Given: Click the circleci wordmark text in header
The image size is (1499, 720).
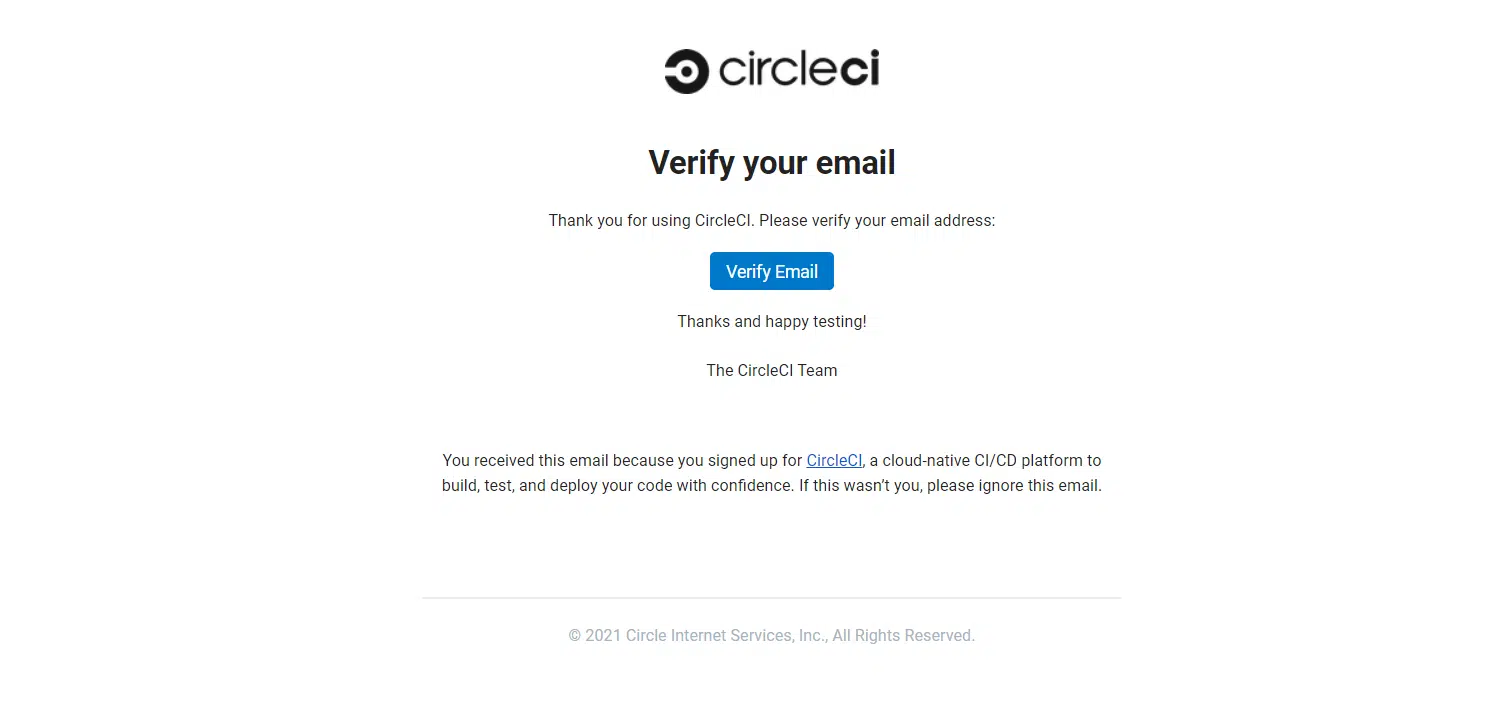Looking at the screenshot, I should [799, 70].
